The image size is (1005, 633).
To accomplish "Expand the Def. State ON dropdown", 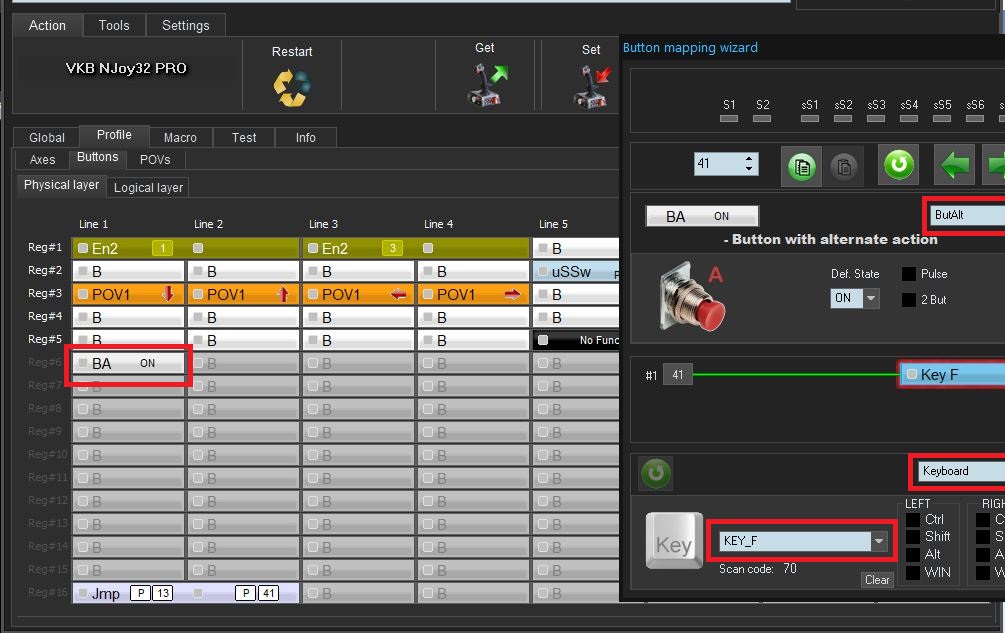I will pyautogui.click(x=871, y=299).
